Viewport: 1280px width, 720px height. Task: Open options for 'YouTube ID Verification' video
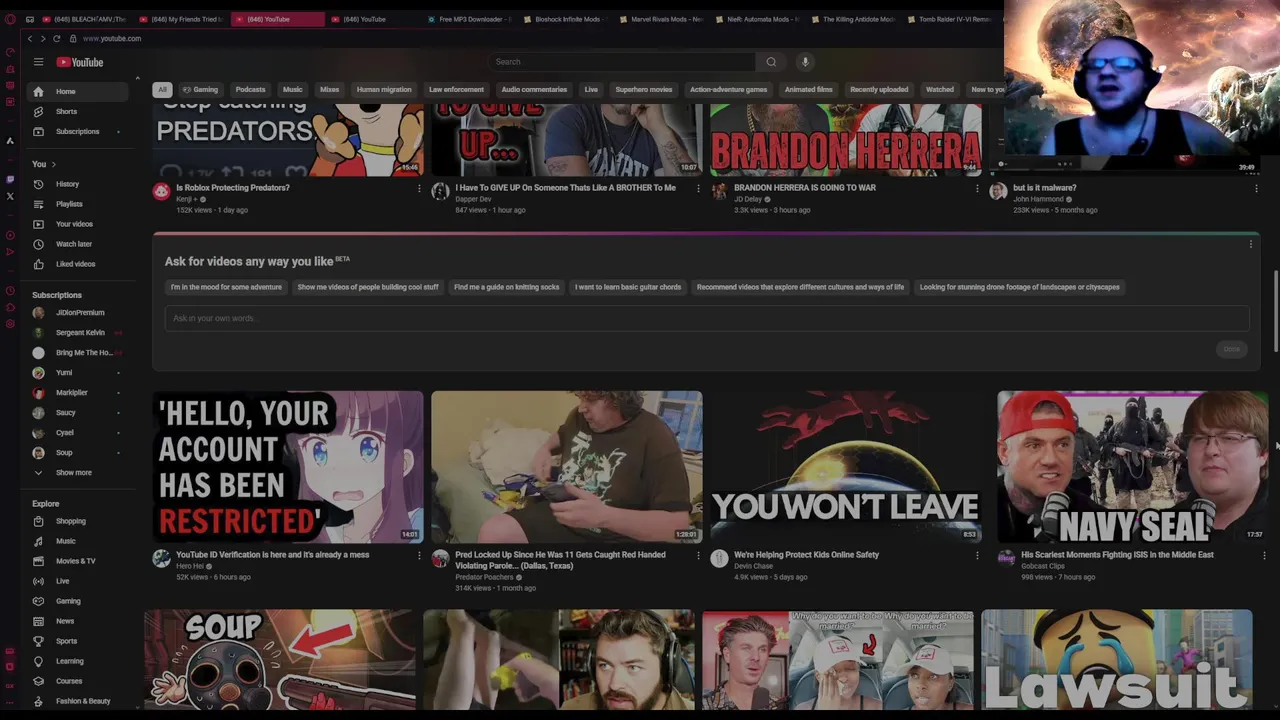(x=419, y=555)
